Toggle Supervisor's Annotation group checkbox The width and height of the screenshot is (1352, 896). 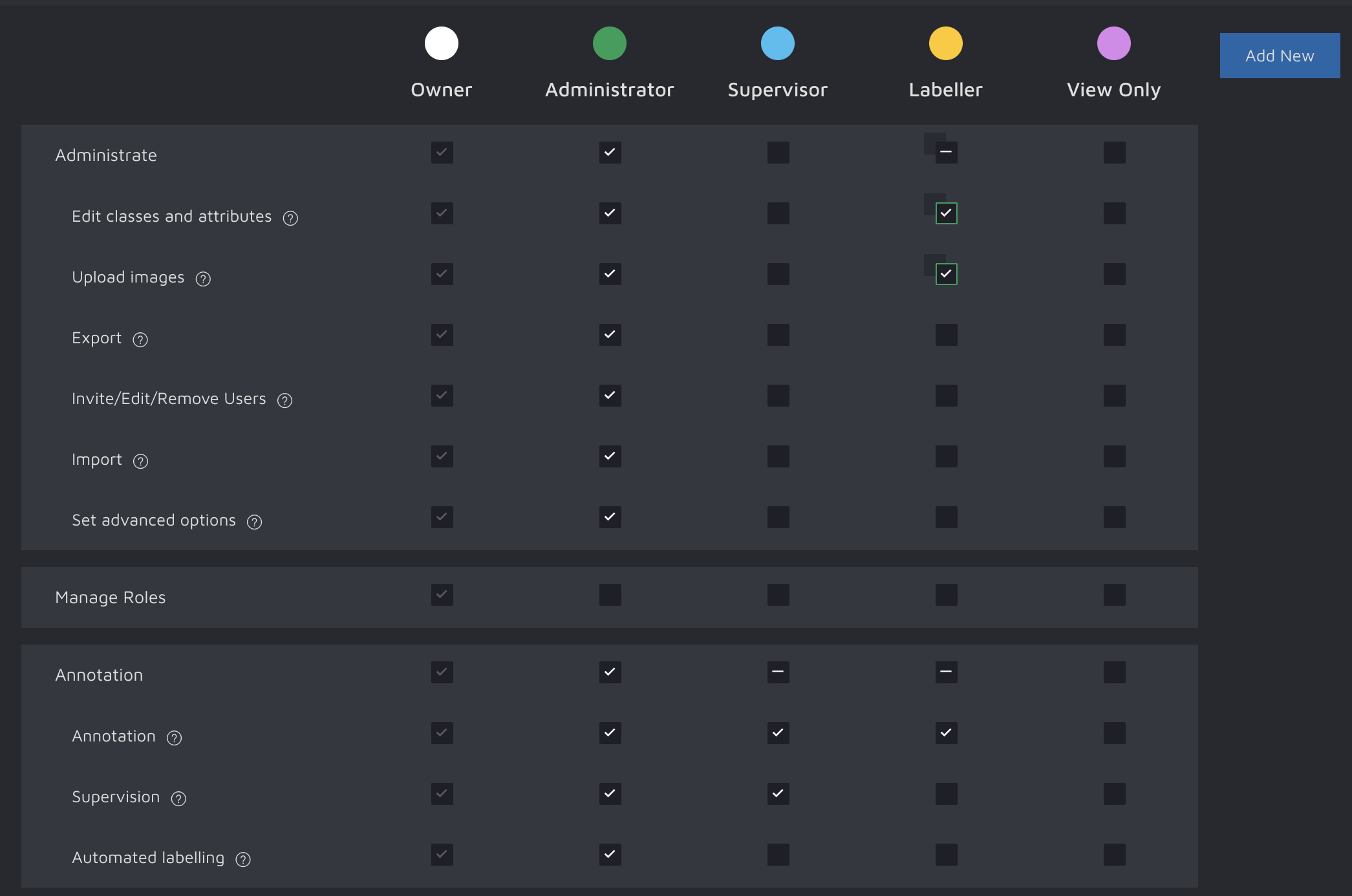click(778, 672)
